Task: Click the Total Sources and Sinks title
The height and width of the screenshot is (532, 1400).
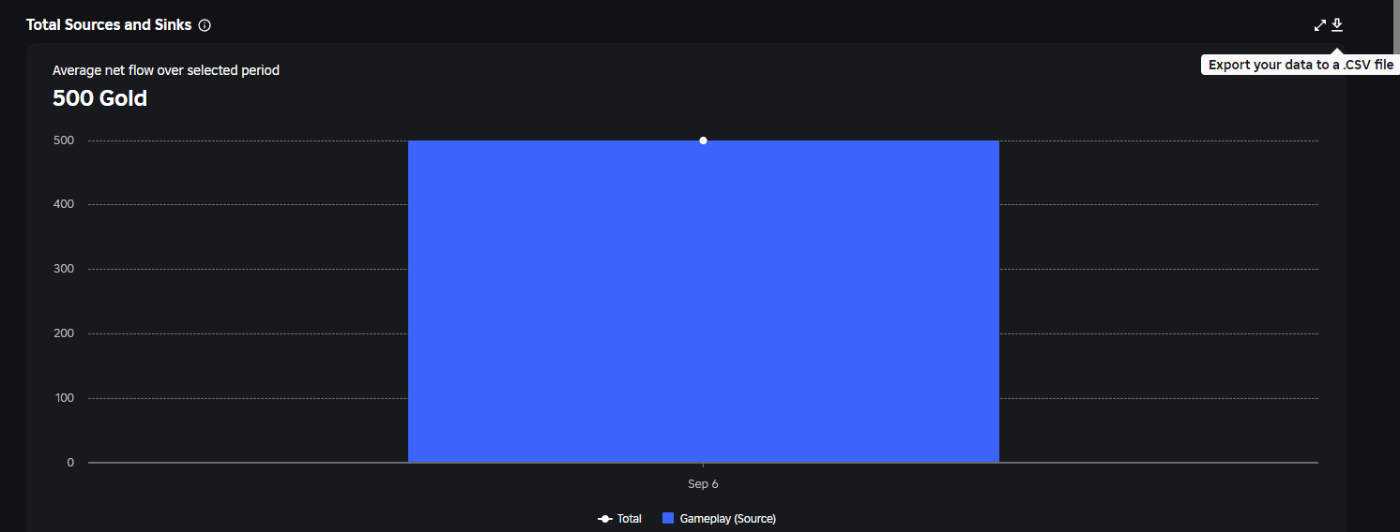Action: (x=109, y=25)
